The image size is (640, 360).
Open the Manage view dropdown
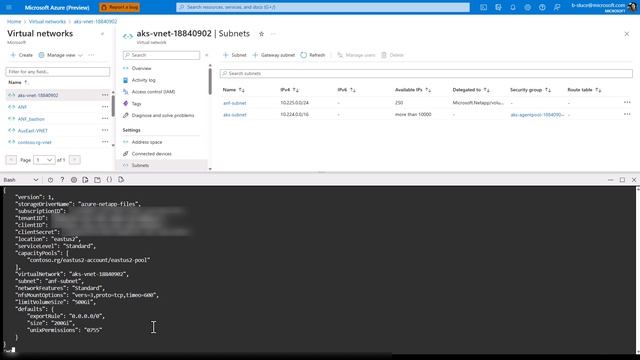[x=60, y=55]
